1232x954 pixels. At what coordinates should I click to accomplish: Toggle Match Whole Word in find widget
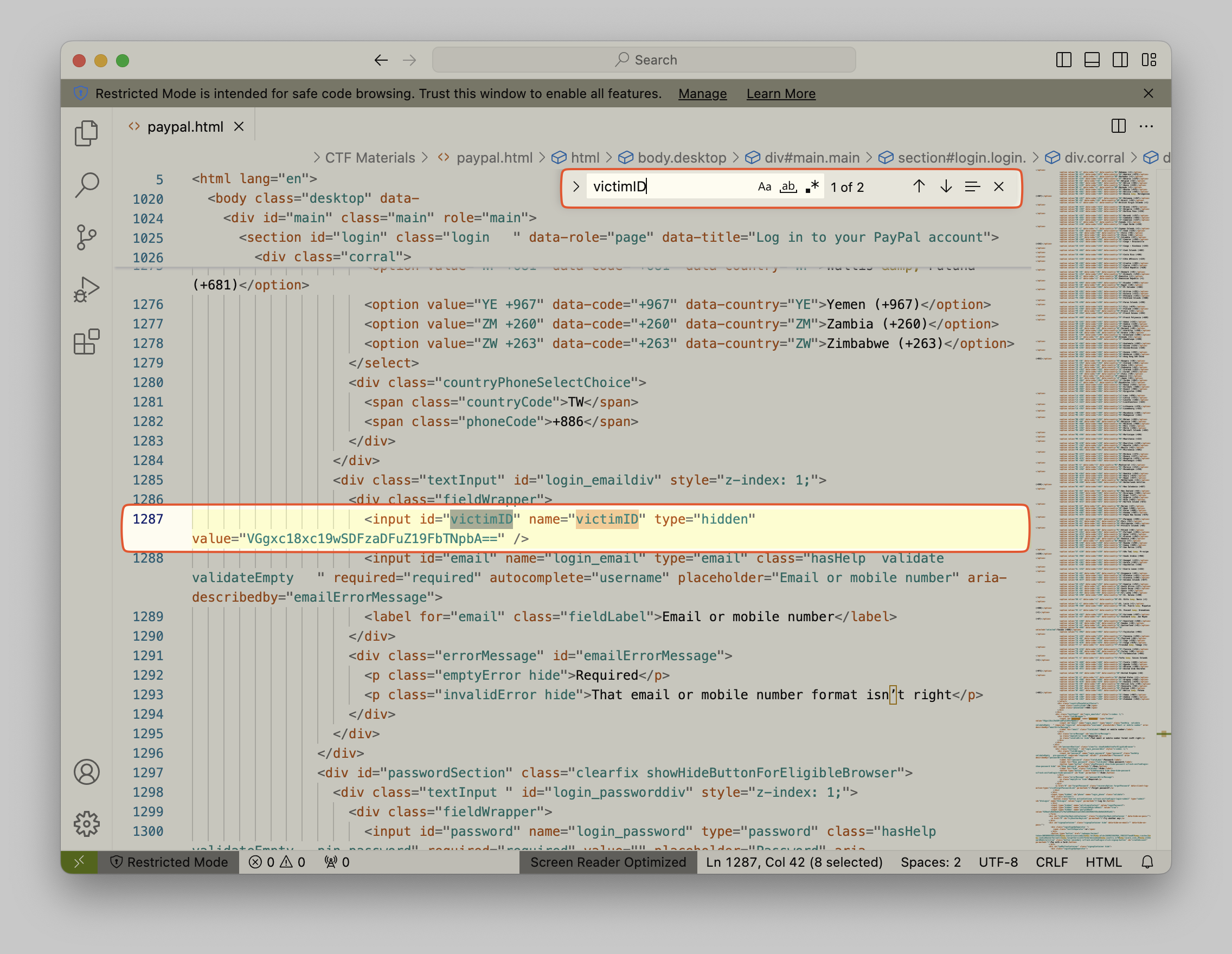(788, 186)
